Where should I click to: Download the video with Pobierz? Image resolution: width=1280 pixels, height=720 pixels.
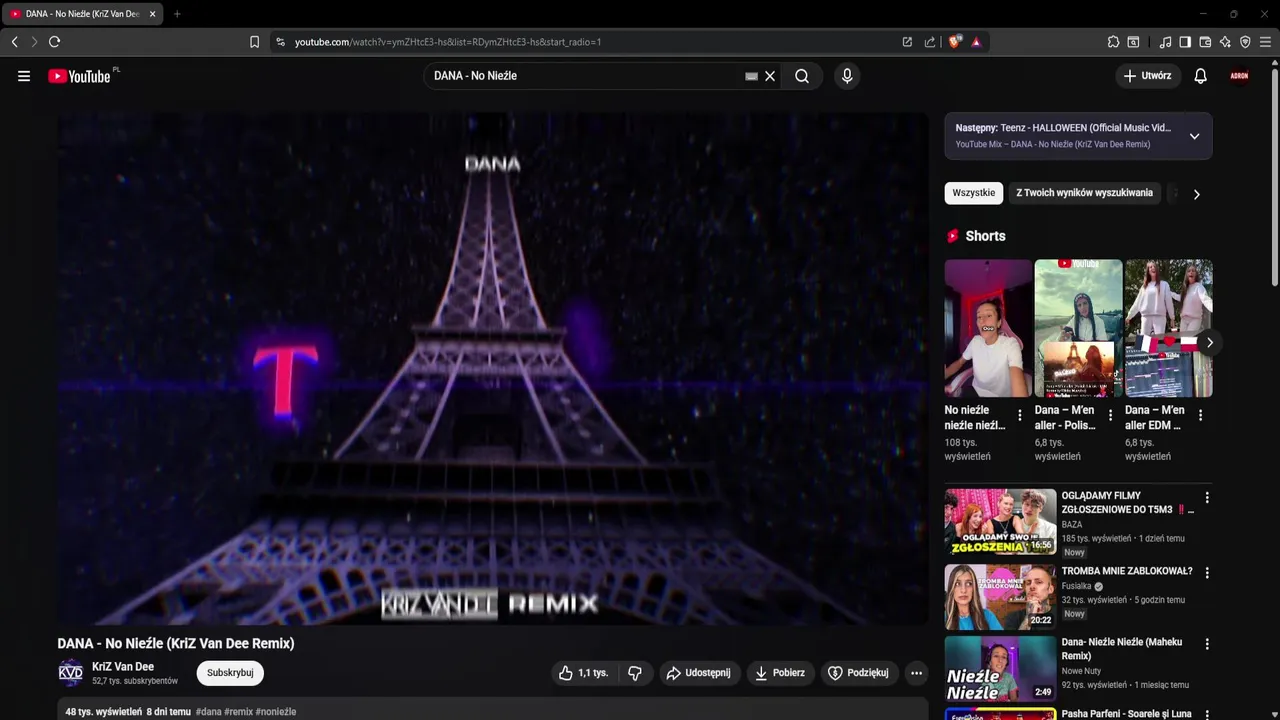tap(780, 673)
